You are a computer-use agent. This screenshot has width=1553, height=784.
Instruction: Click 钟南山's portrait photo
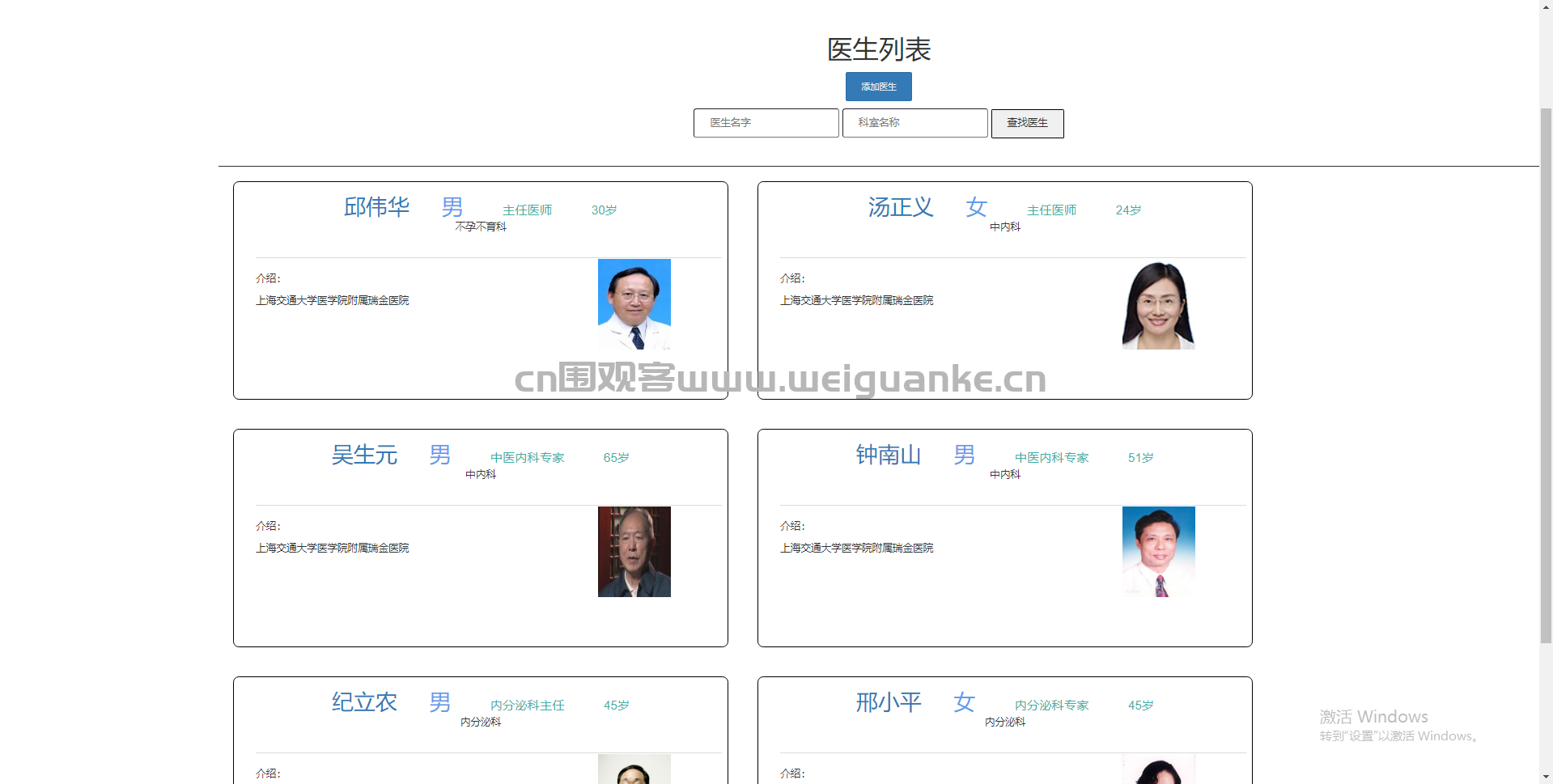tap(1159, 552)
